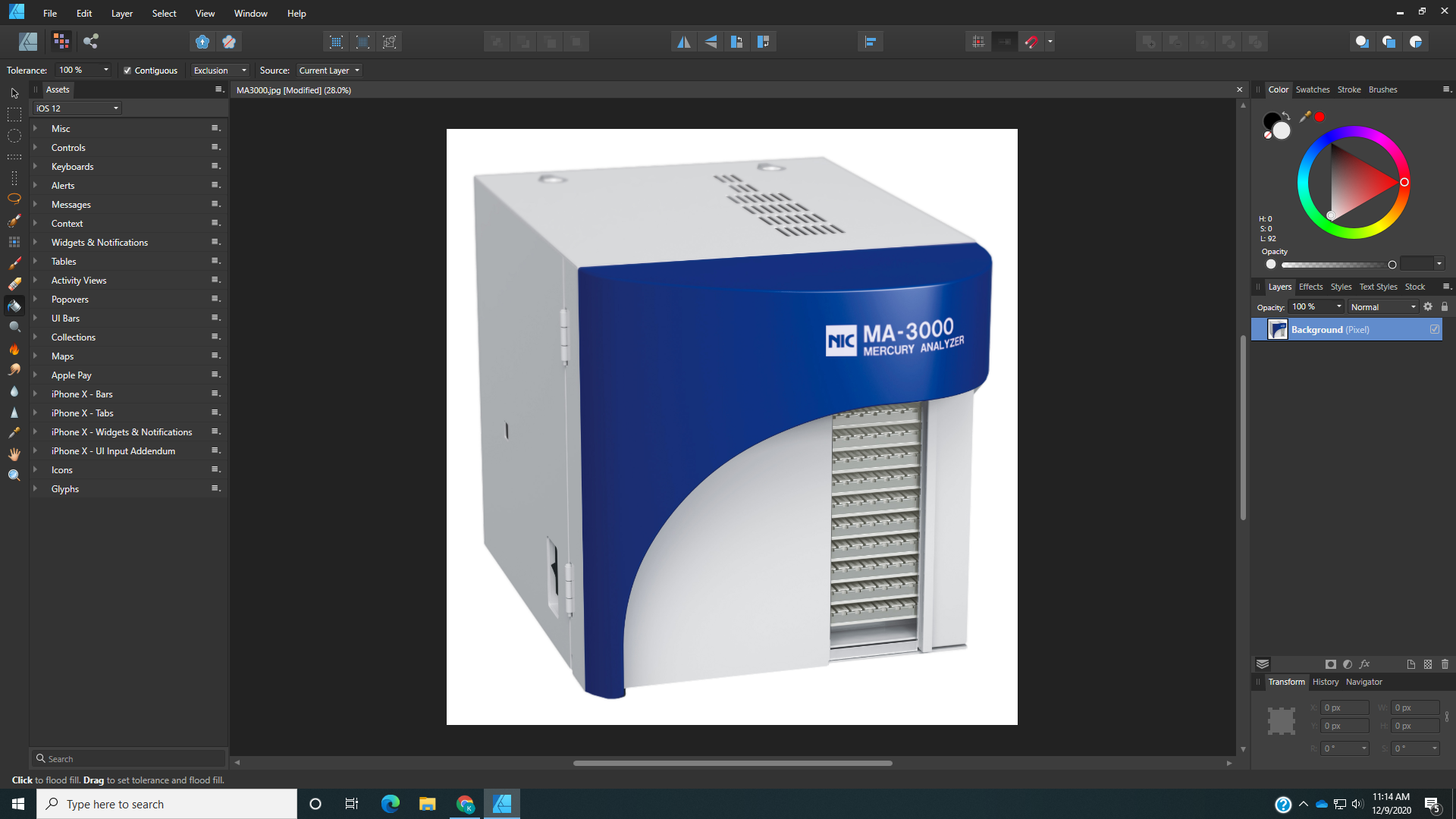Screen dimensions: 1456x819
Task: Open the Stock panel tab
Action: [1415, 287]
